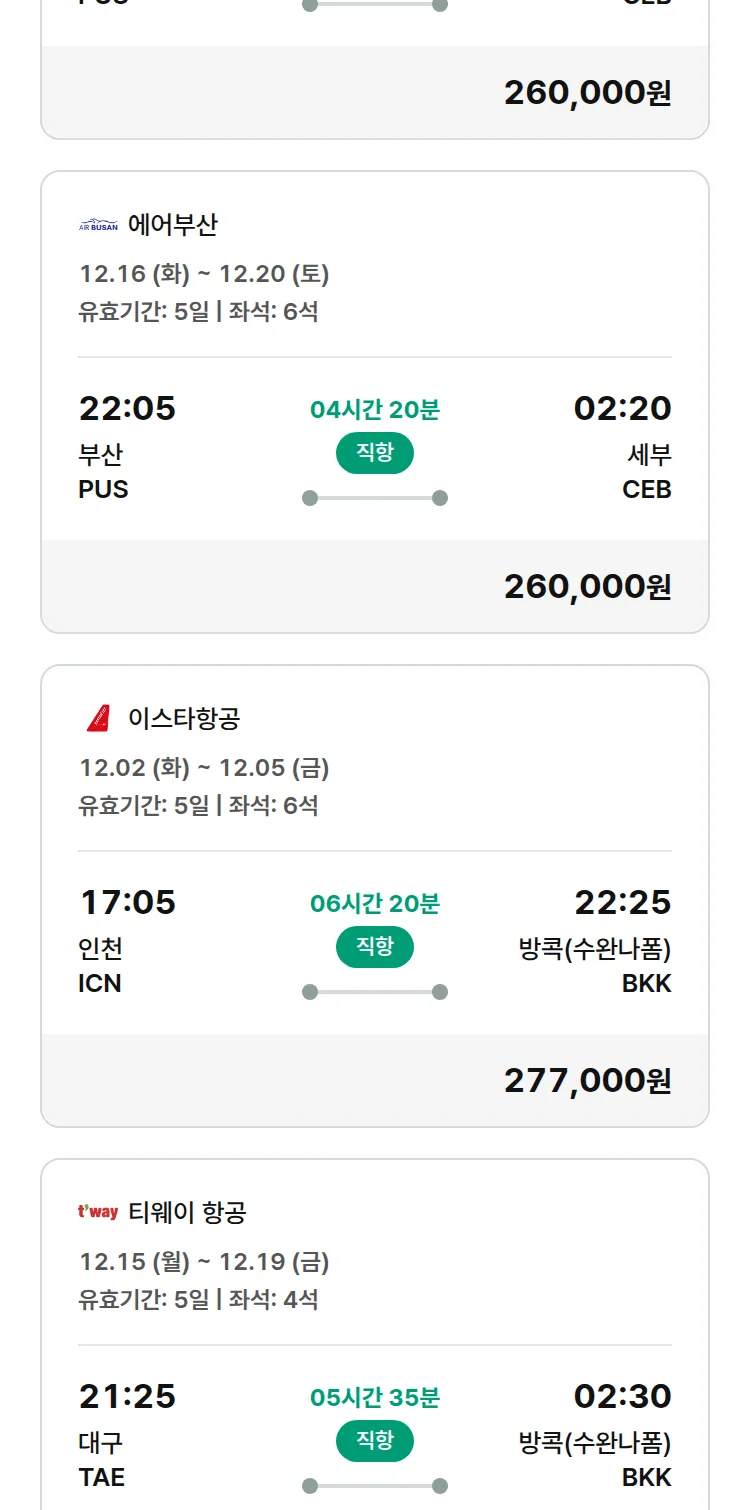Click the Air Busan airline logo
This screenshot has width=750, height=1510.
tap(98, 225)
